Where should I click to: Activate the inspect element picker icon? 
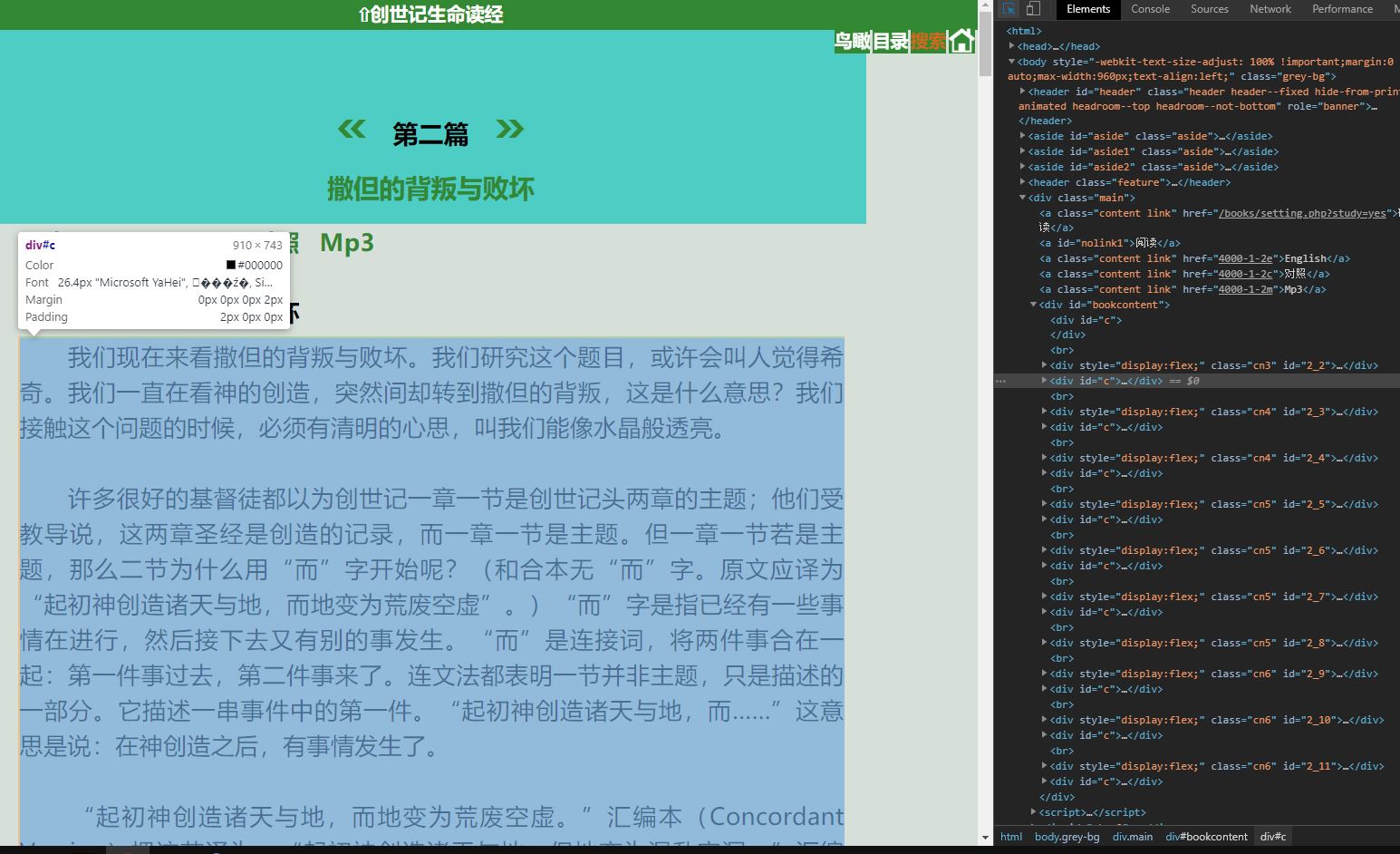click(x=1009, y=9)
